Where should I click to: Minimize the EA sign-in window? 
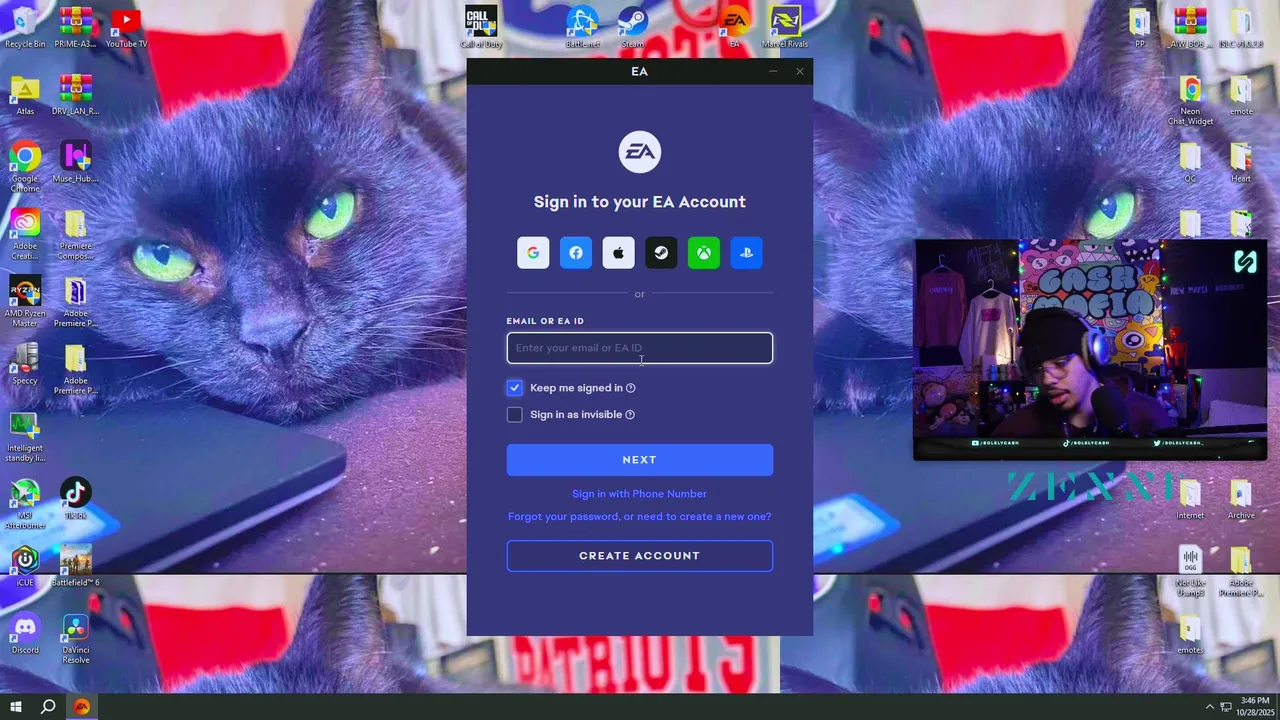(773, 71)
